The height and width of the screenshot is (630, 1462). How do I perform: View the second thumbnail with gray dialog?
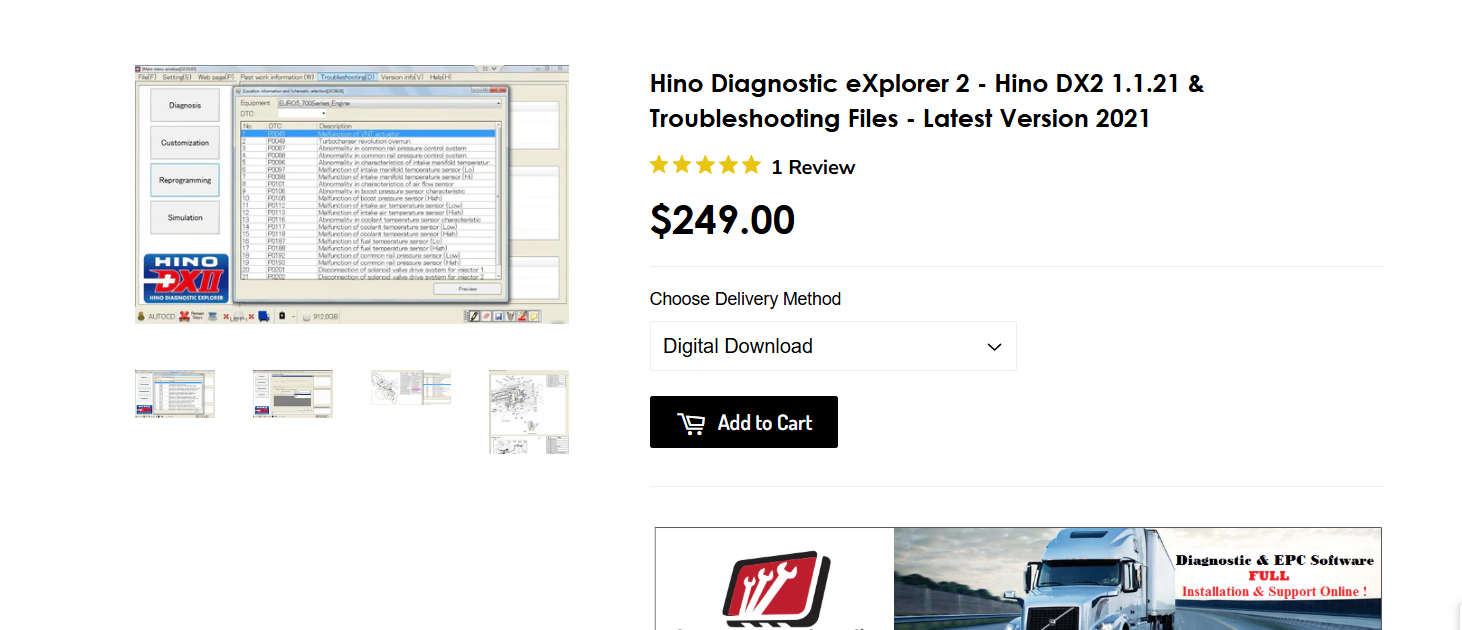point(293,394)
